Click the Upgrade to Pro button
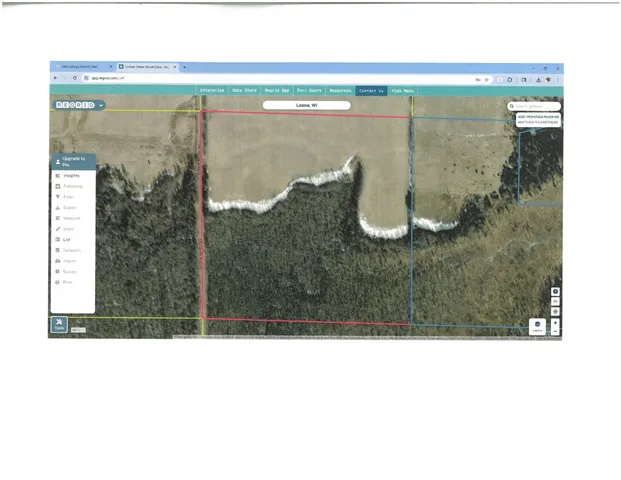This screenshot has width=621, height=480. point(73,161)
